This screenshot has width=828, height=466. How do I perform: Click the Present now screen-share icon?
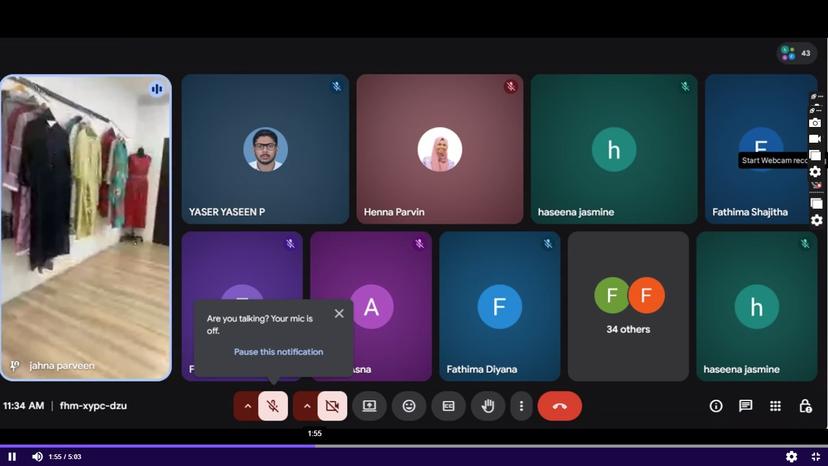[369, 406]
